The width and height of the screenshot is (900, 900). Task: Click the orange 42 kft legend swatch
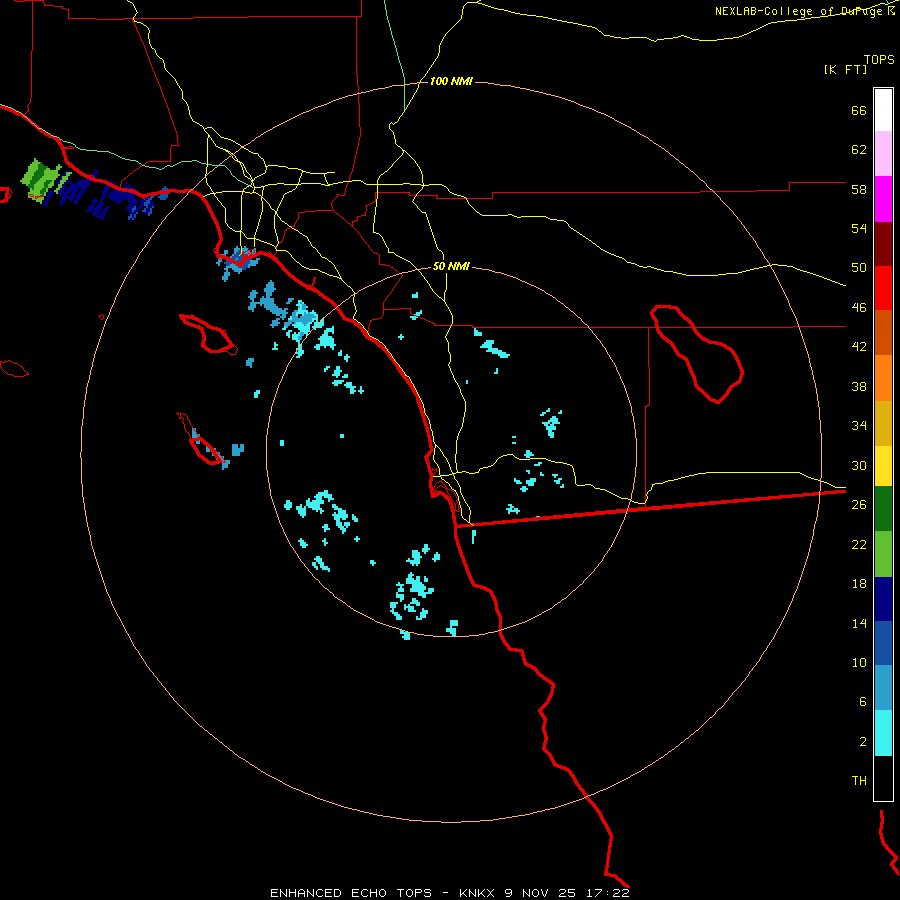[x=883, y=378]
